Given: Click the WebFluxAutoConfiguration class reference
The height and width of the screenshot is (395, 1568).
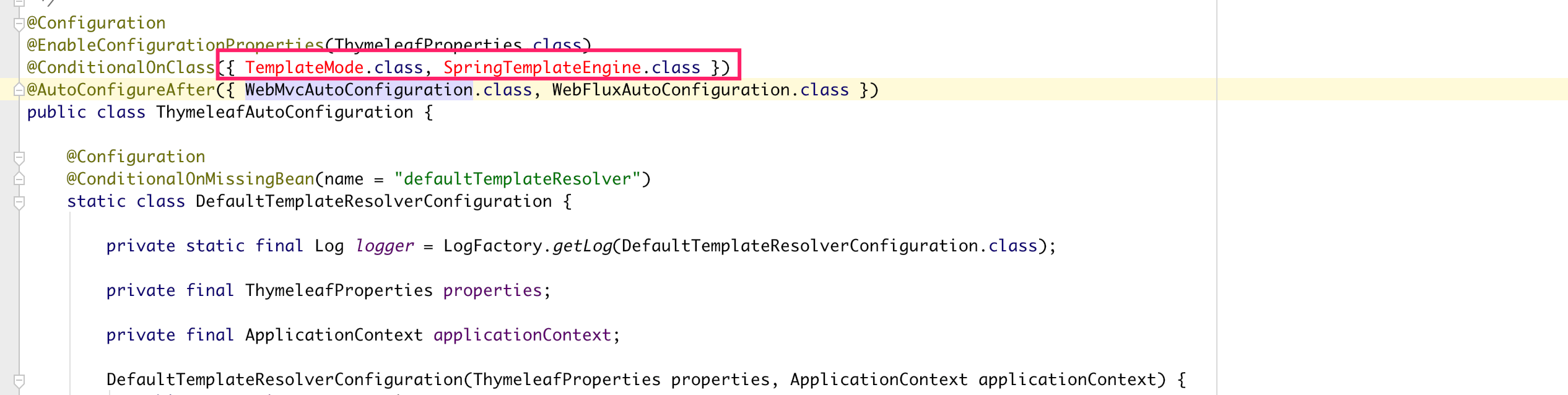Looking at the screenshot, I should (671, 90).
